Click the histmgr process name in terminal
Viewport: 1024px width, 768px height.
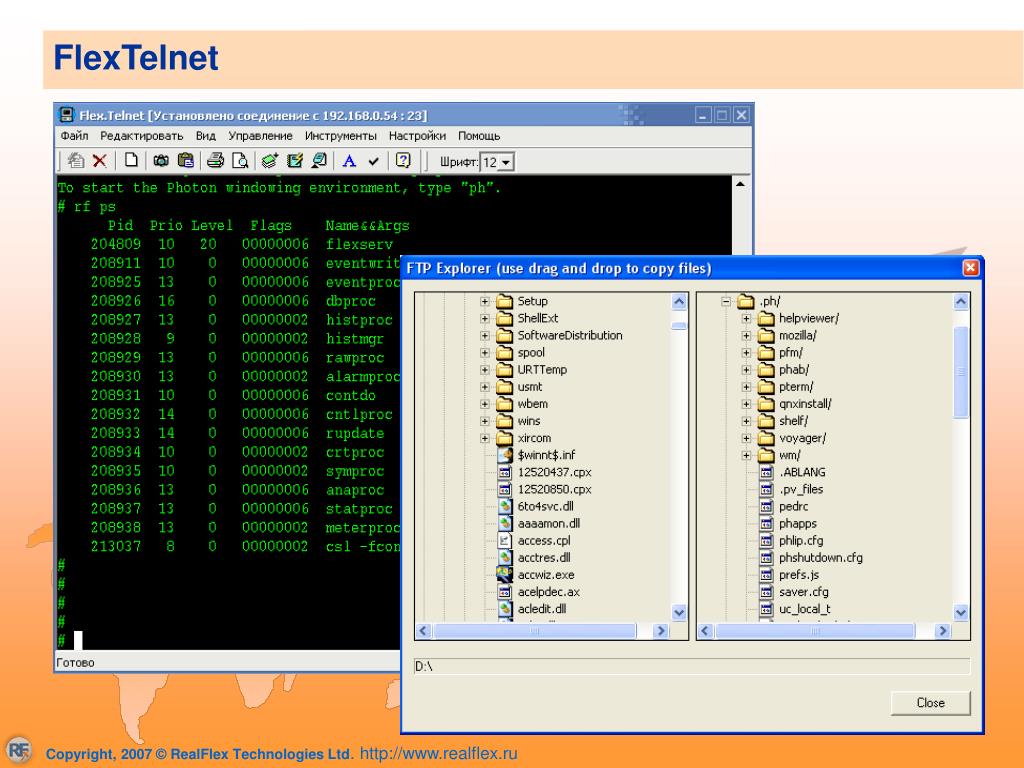(355, 339)
